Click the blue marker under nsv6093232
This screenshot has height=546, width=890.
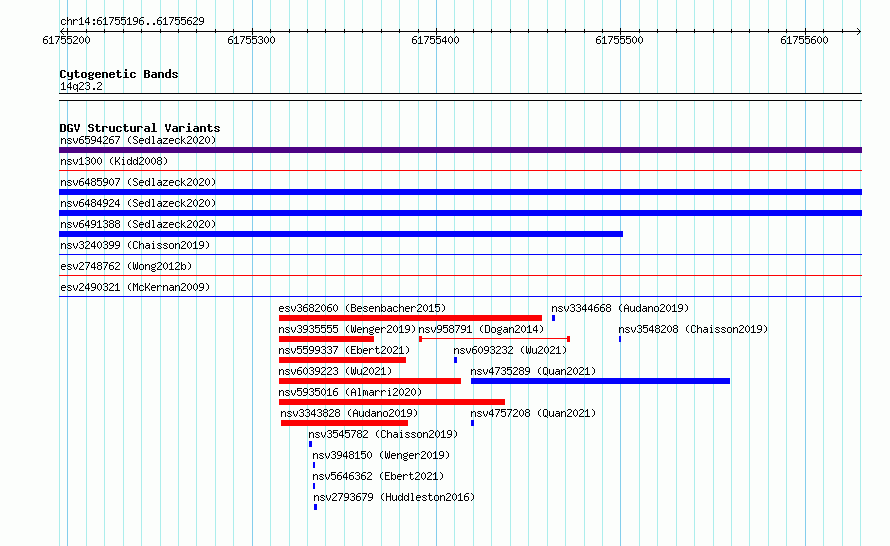[455, 360]
